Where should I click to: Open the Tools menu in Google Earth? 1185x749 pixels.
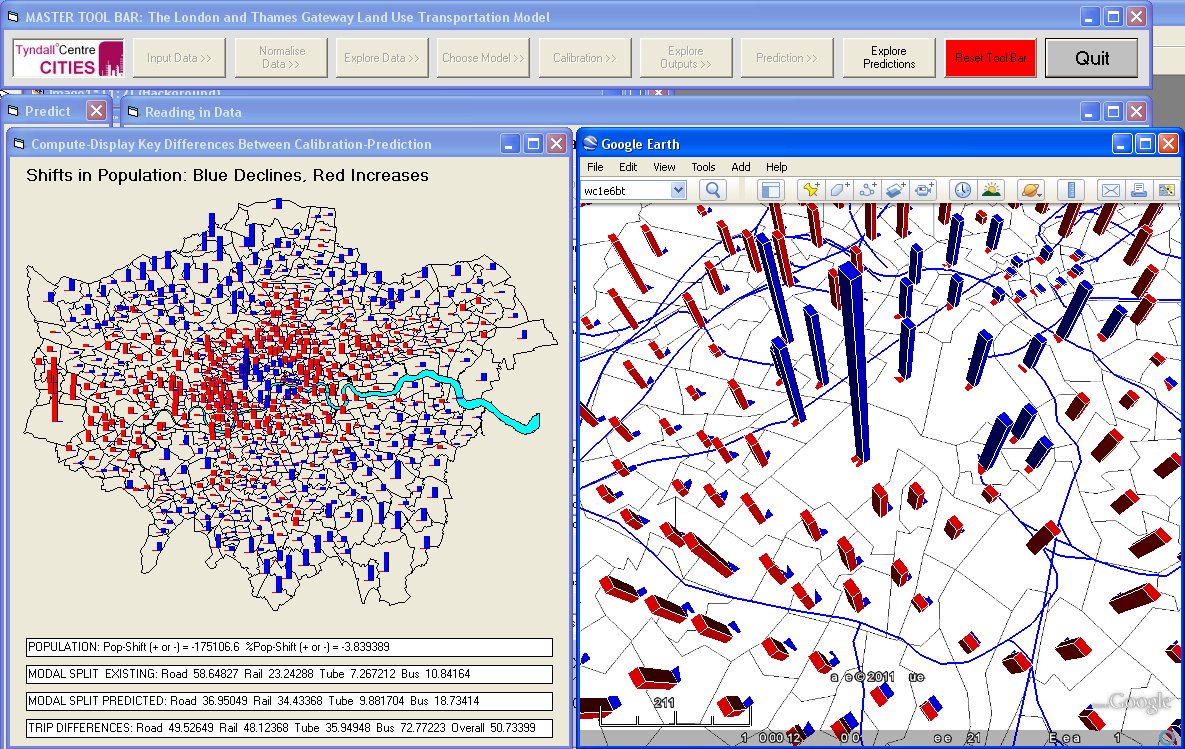pyautogui.click(x=703, y=167)
